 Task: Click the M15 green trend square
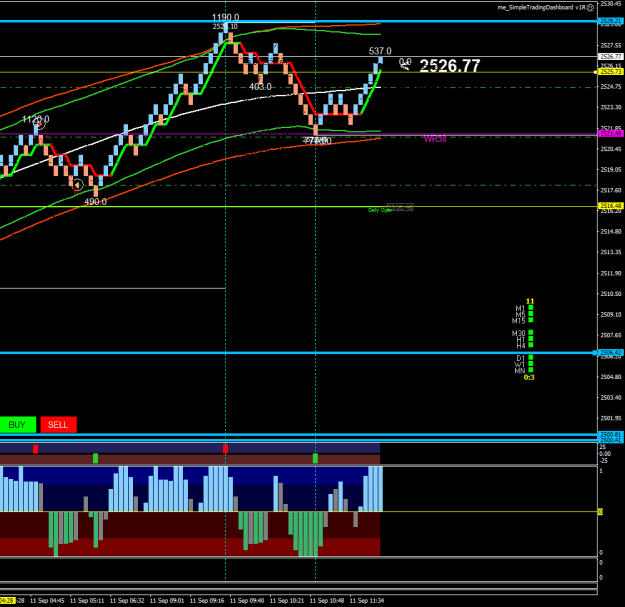(x=531, y=320)
